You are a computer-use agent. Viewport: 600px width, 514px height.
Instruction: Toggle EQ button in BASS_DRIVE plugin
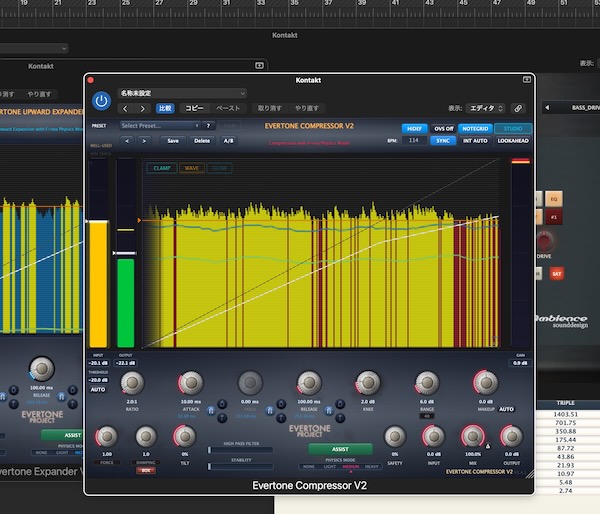[x=554, y=199]
